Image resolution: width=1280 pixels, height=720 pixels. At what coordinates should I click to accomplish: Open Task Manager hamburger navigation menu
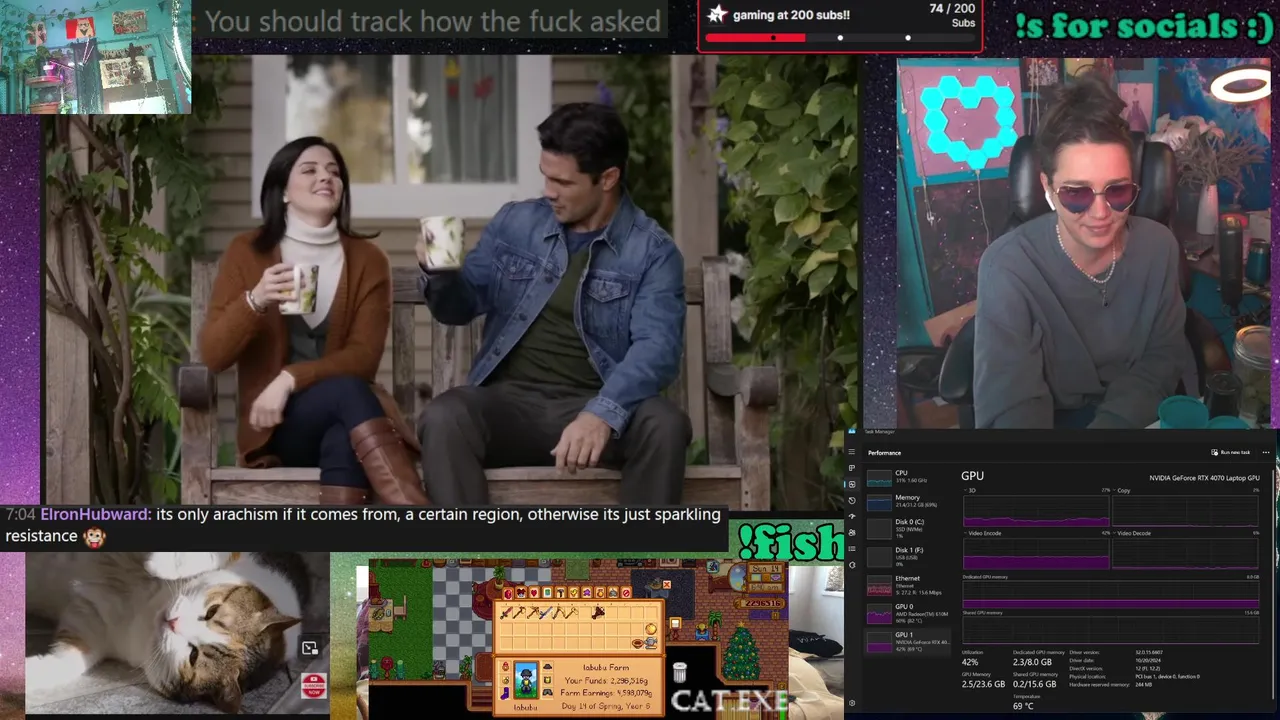pyautogui.click(x=852, y=451)
